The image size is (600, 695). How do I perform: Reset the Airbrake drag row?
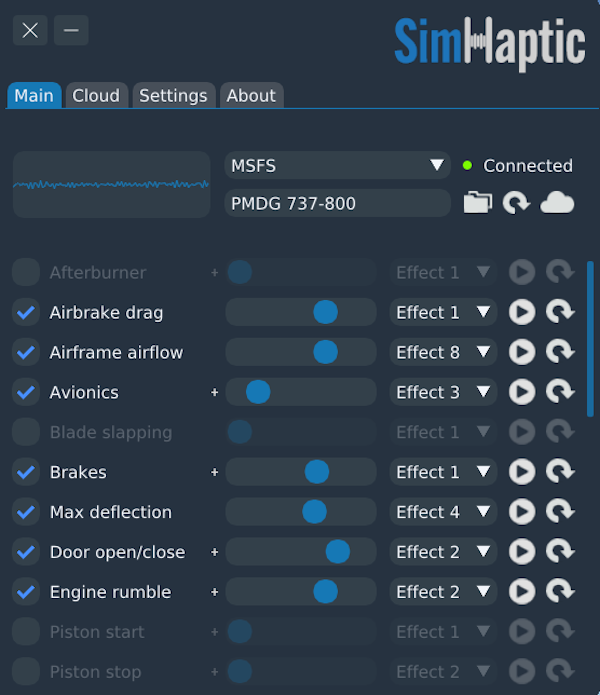(x=561, y=312)
